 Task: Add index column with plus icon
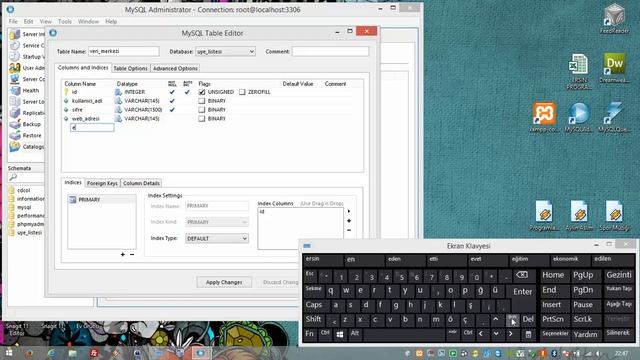[x=349, y=221]
